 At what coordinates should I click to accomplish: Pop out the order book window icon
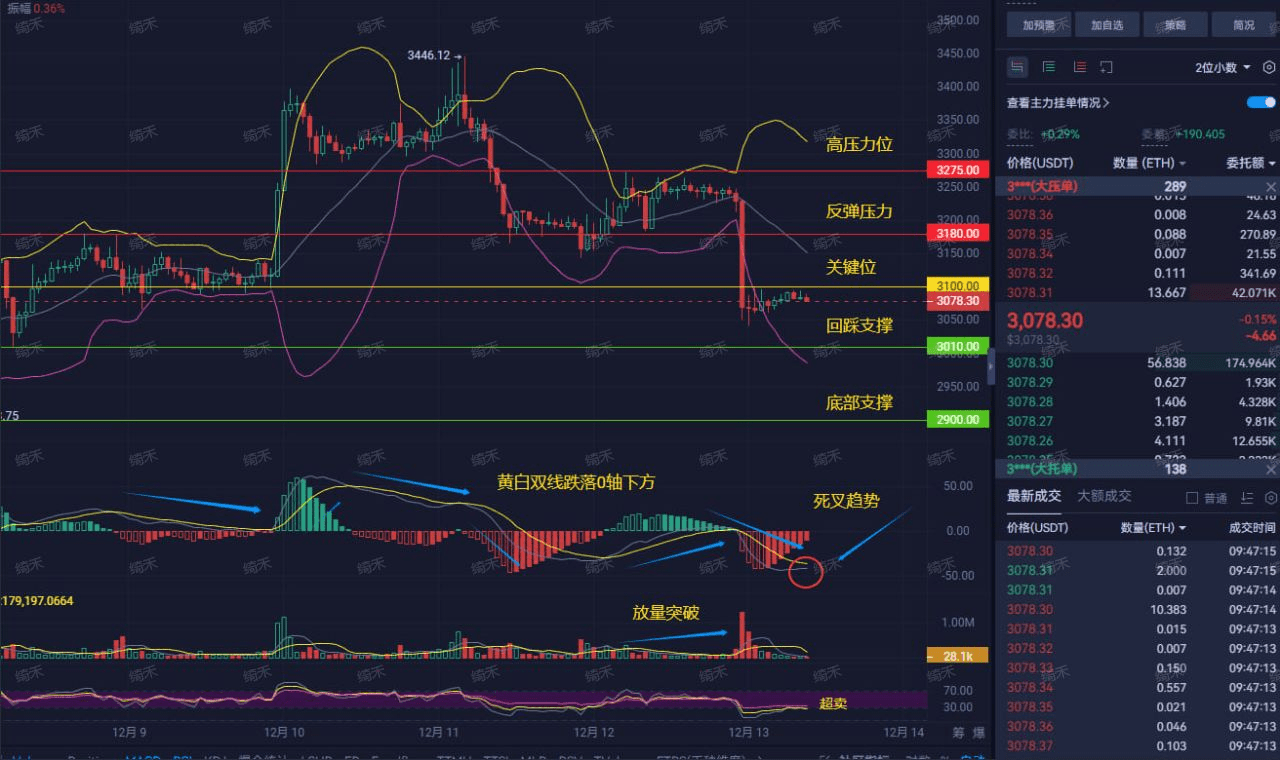1107,67
